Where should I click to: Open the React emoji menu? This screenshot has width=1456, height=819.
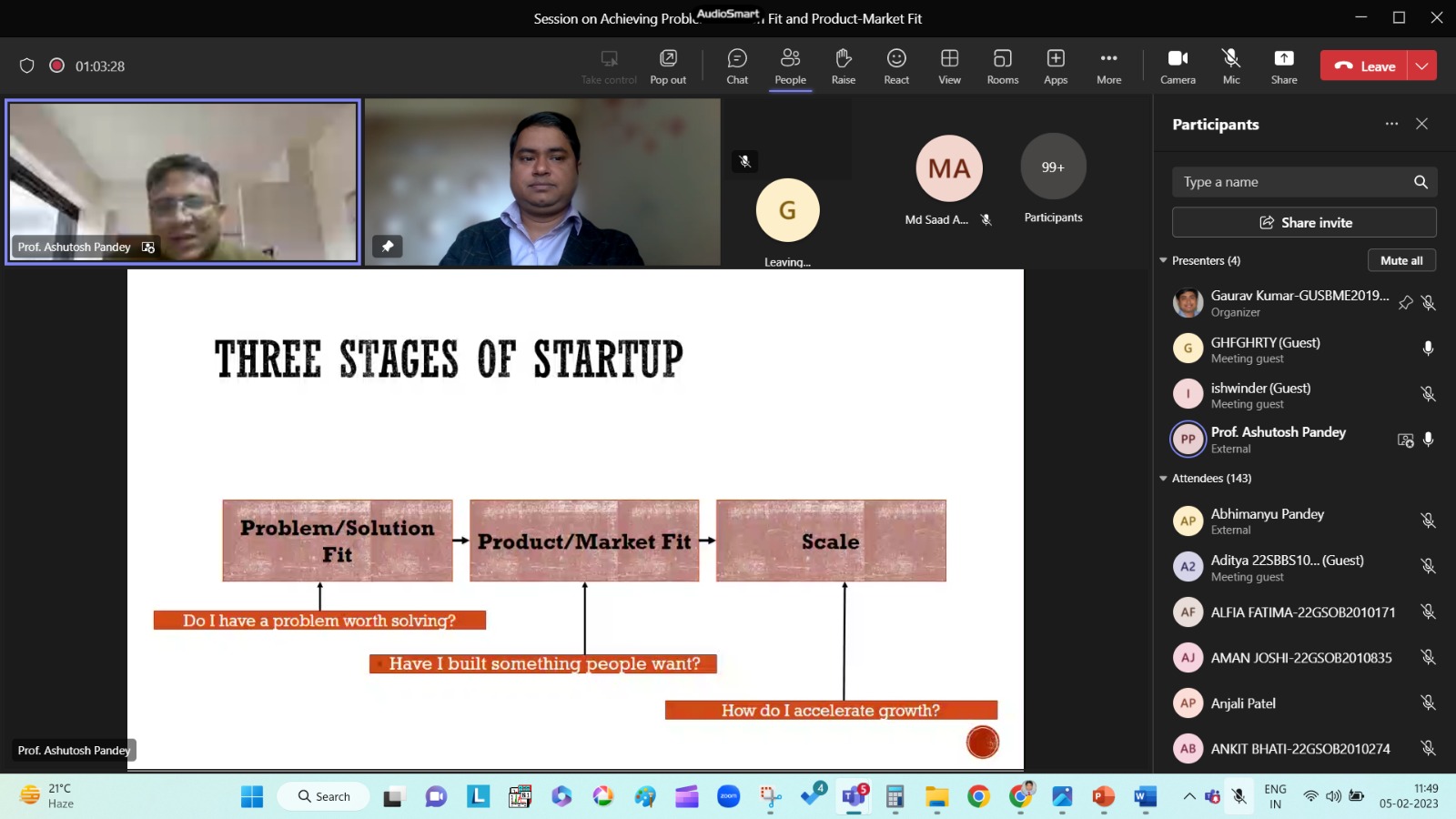(896, 66)
